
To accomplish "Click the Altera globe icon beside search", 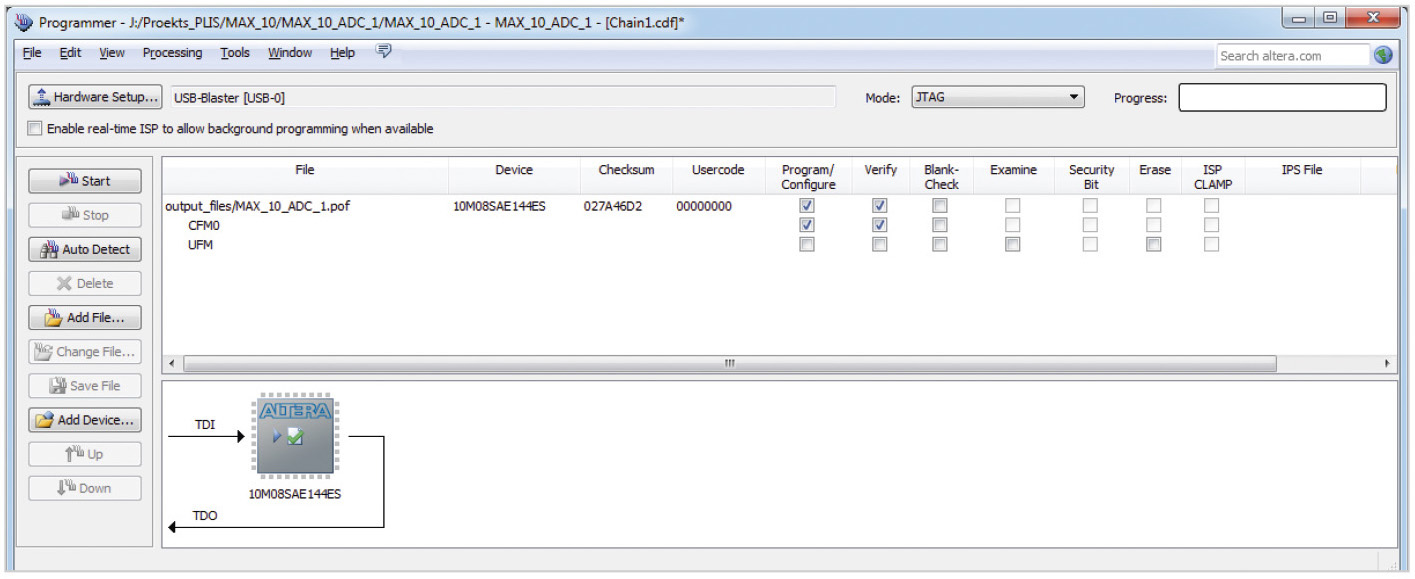I will point(1384,56).
